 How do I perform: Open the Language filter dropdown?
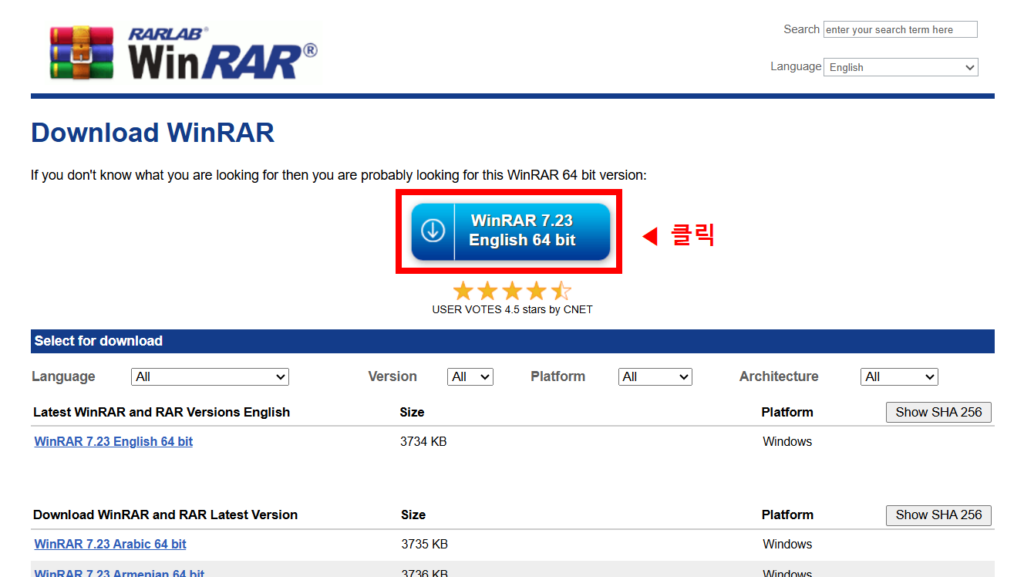(x=210, y=377)
